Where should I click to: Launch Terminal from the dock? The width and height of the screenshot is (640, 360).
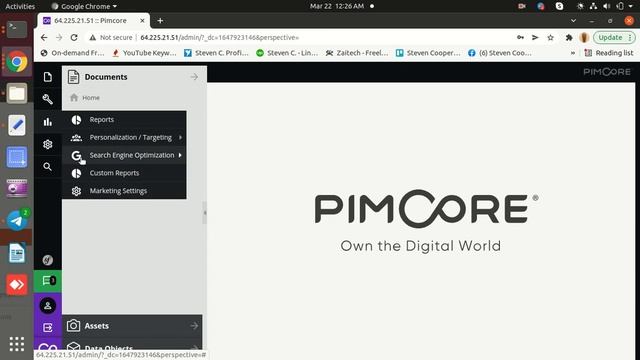point(17,29)
